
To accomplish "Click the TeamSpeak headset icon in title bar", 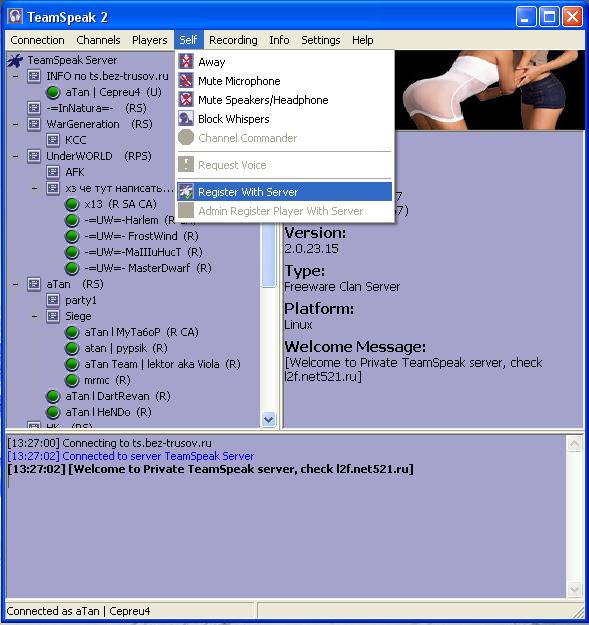I will (15, 17).
